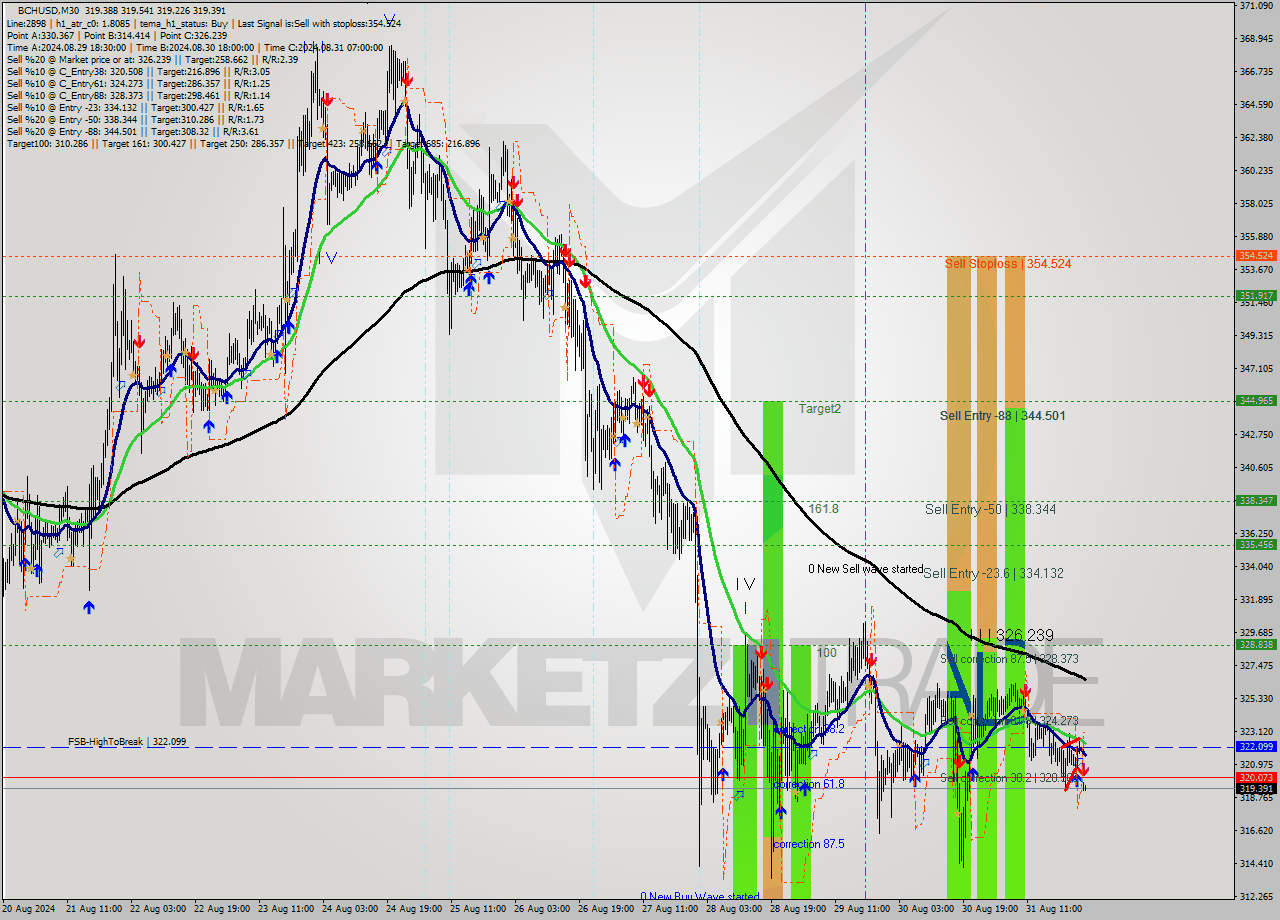Click the 'Sell Entry -50 | 338.344' label
The width and height of the screenshot is (1280, 920).
(990, 510)
